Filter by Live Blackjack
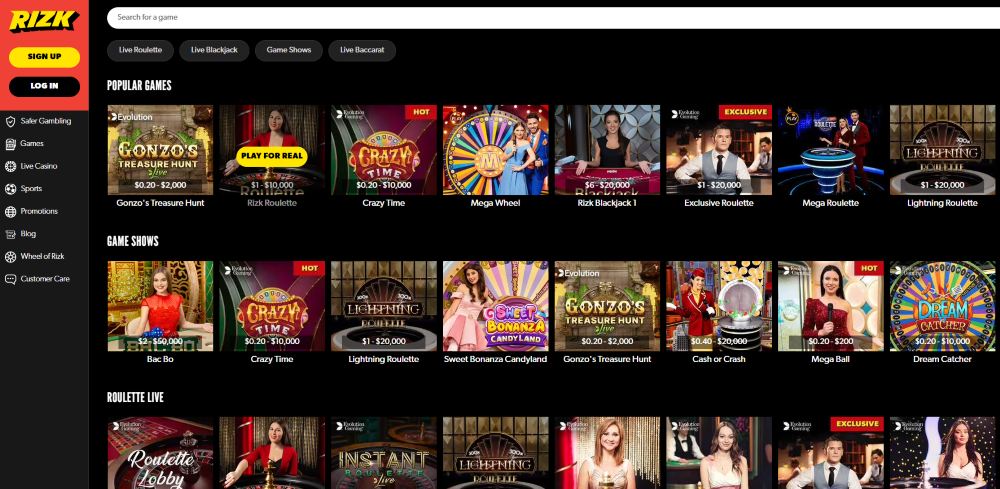The image size is (1000, 489). pos(214,50)
